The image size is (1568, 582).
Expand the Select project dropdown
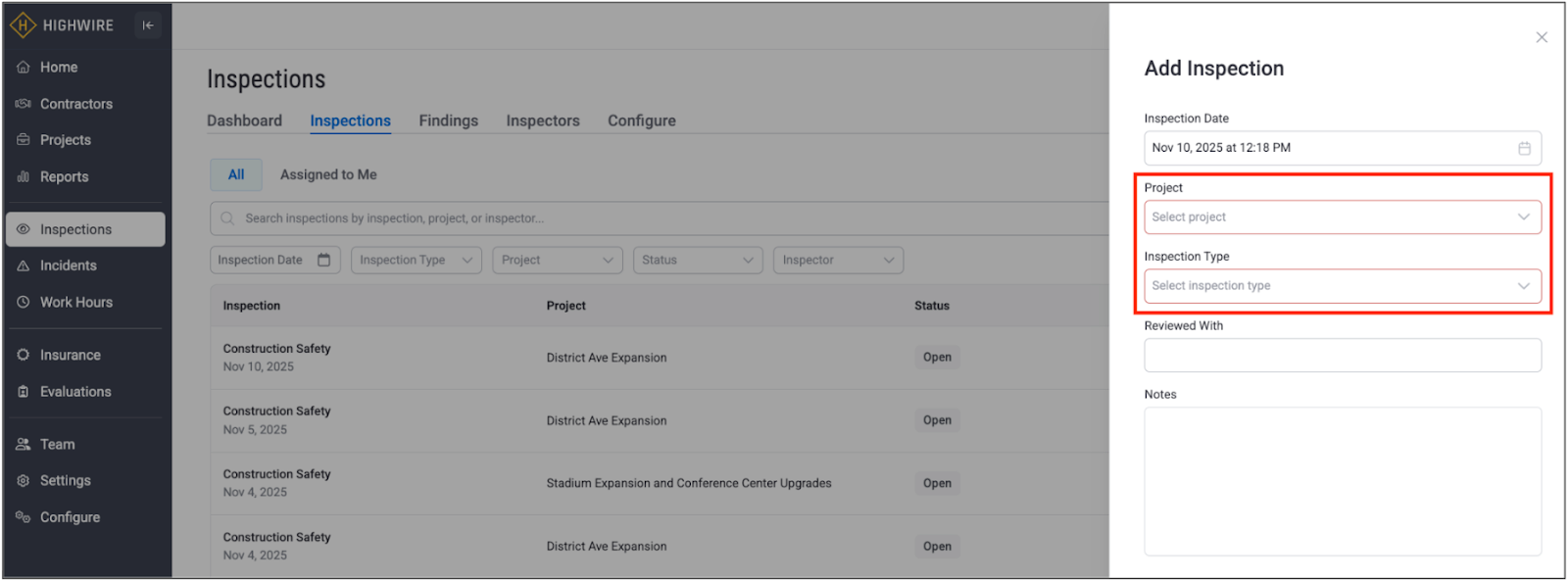click(1342, 218)
